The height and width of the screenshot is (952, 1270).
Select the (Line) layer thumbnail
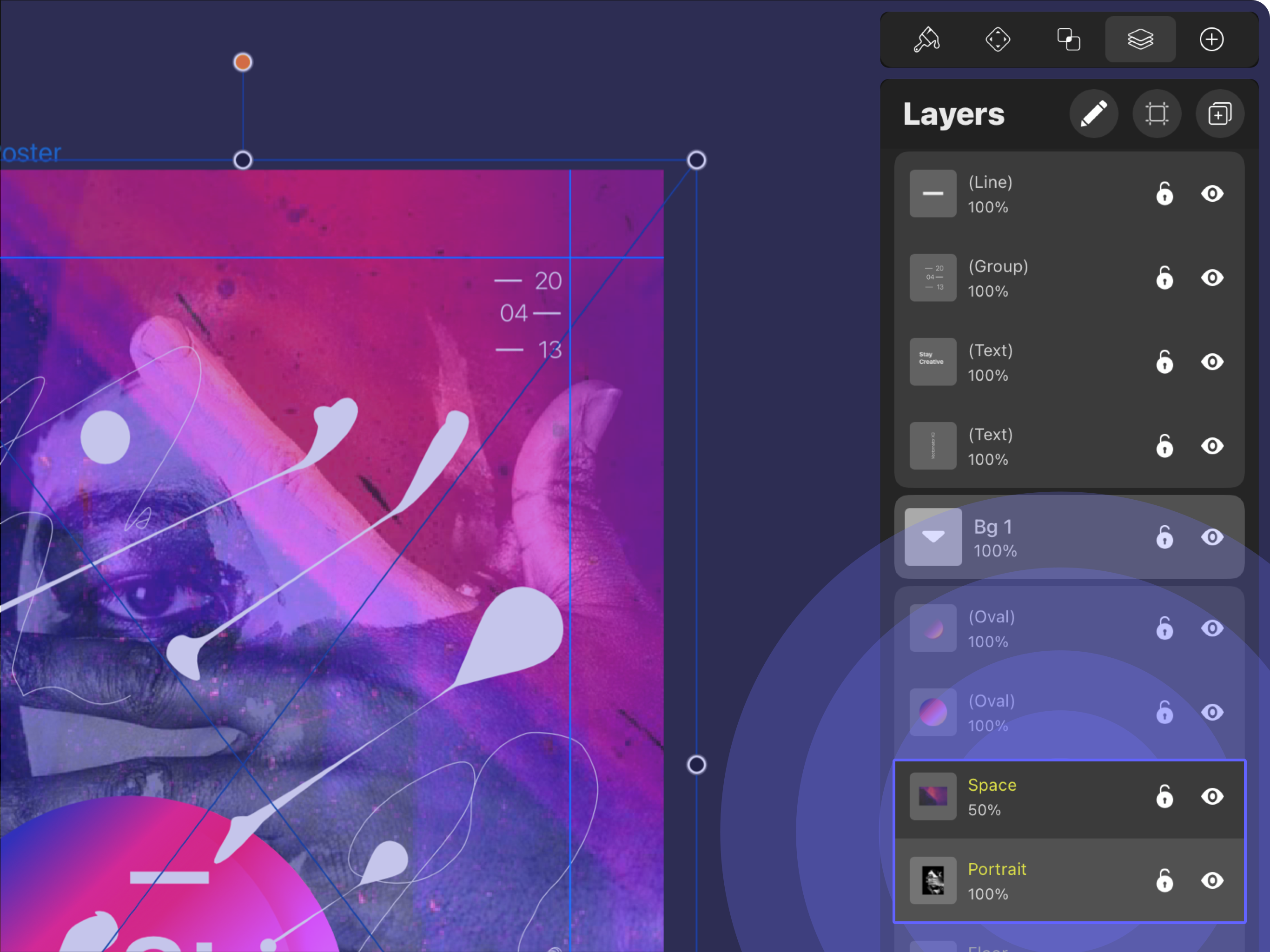click(x=933, y=193)
